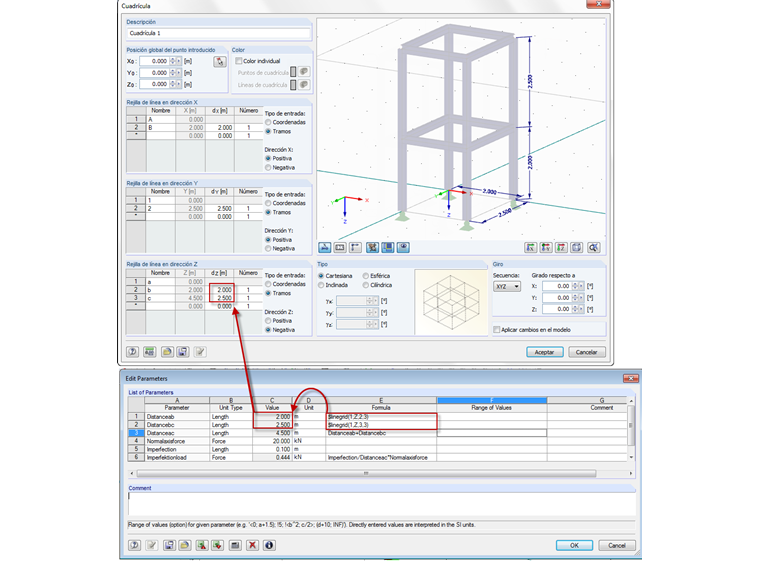
Task: Click the Y₀ position stepper
Action: pos(175,73)
